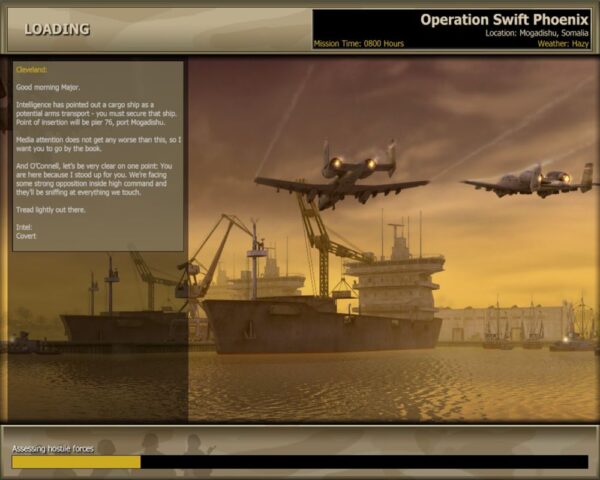Select the 'Tread lightly out there' line

coord(51,210)
